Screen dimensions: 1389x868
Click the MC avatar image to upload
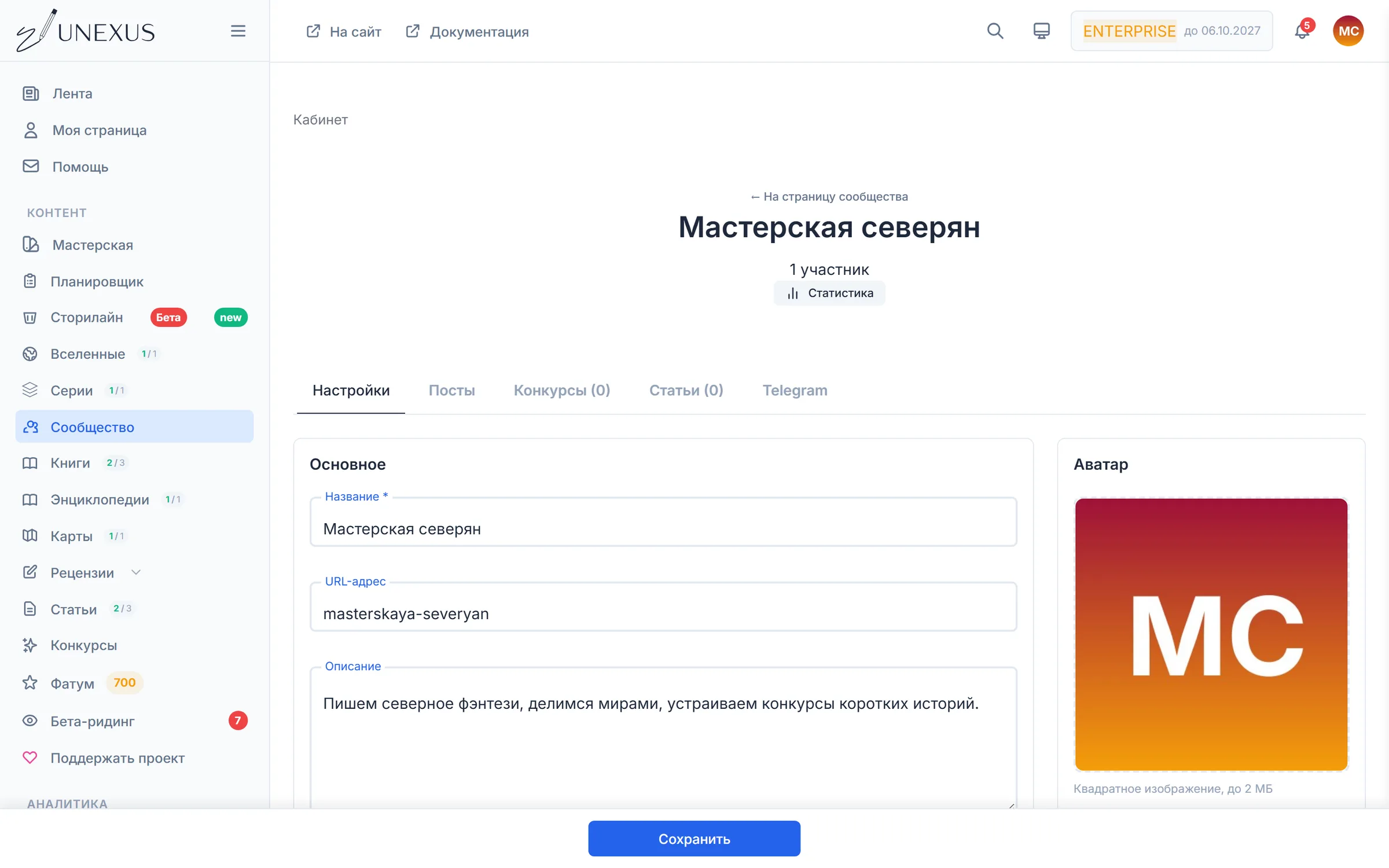pyautogui.click(x=1211, y=634)
